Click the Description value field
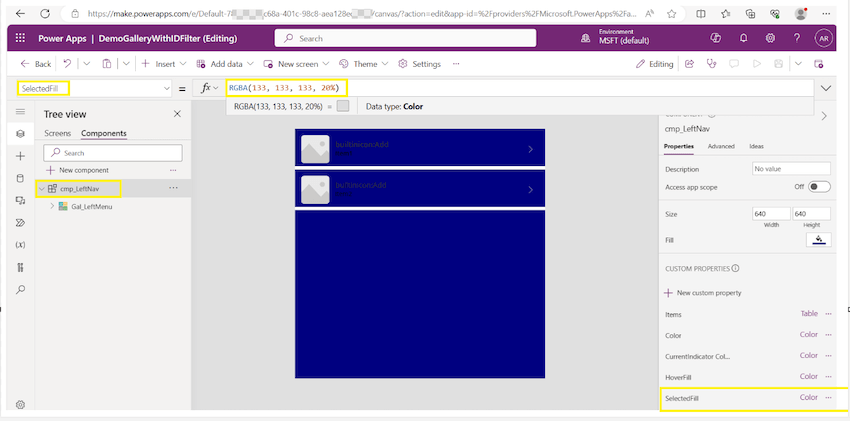This screenshot has width=850, height=421. (791, 169)
